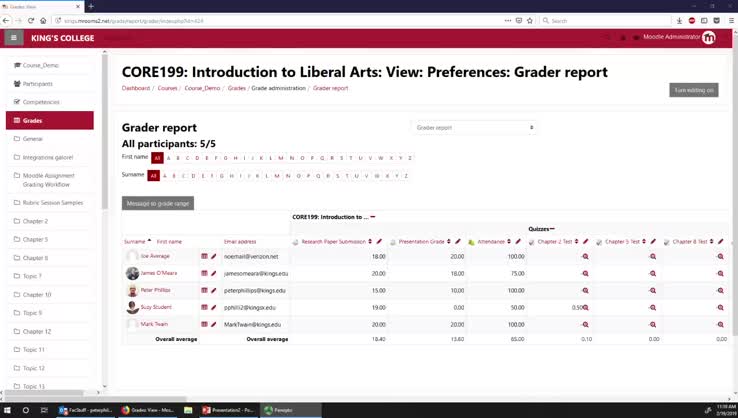Open Research Paper Submission column link
This screenshot has width=738, height=418.
pos(333,241)
